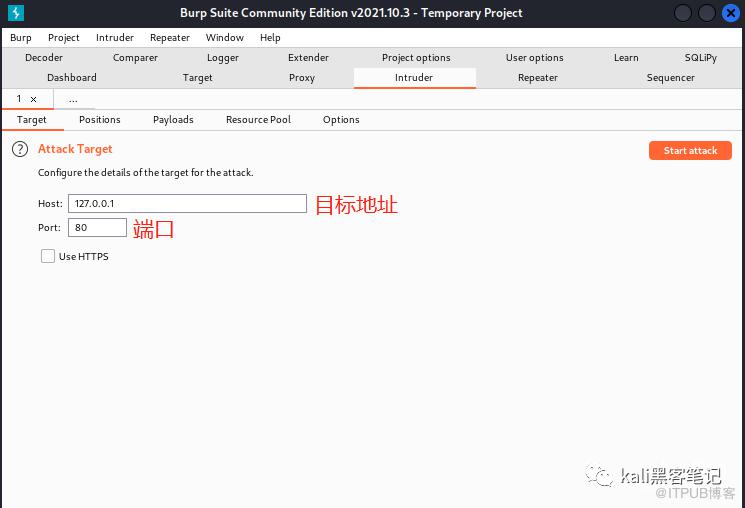Open the Help menu

pos(270,38)
